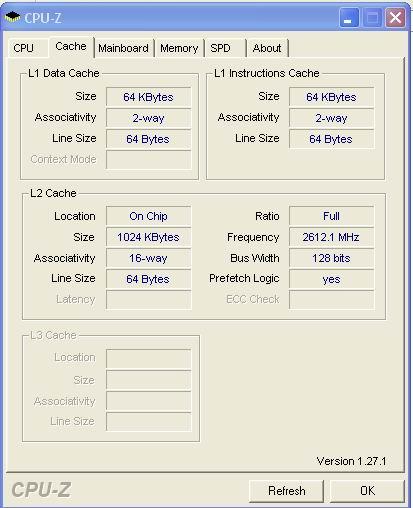
Task: Click L1 Instructions Cache associativity 2-way
Action: [x=331, y=118]
